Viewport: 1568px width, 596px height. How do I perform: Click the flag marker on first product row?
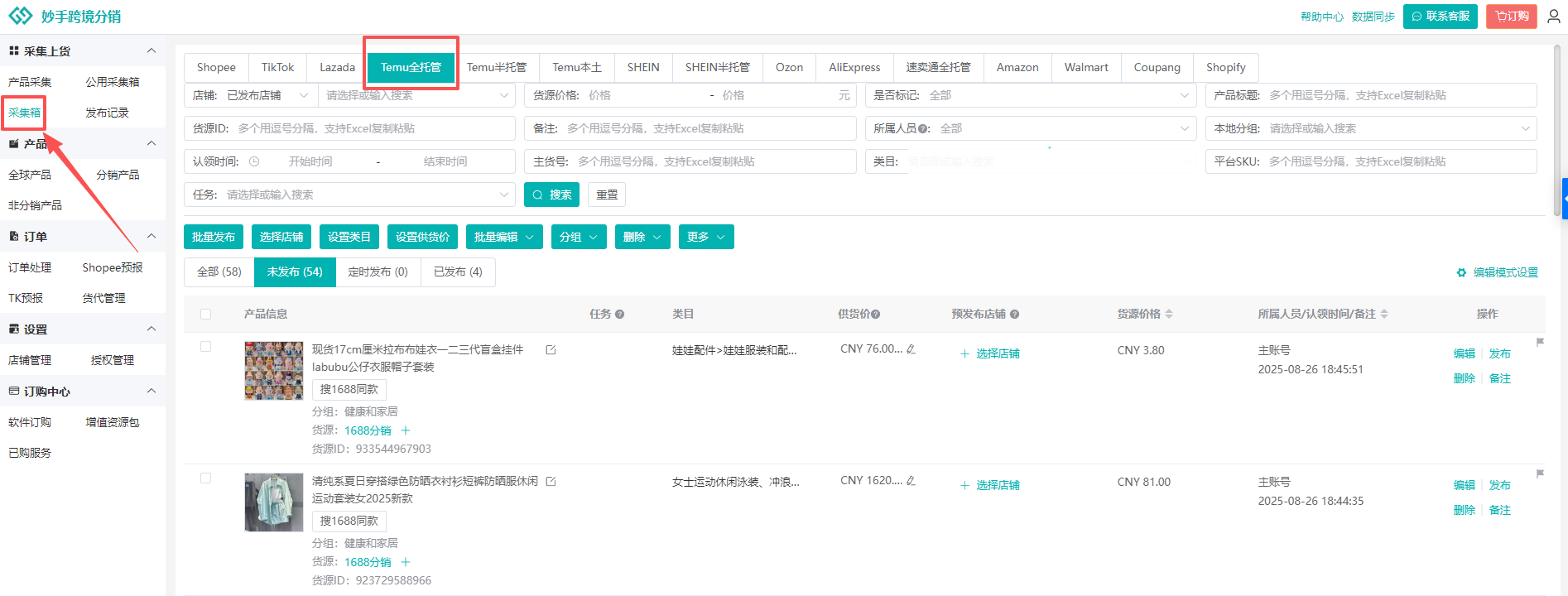[x=1540, y=342]
